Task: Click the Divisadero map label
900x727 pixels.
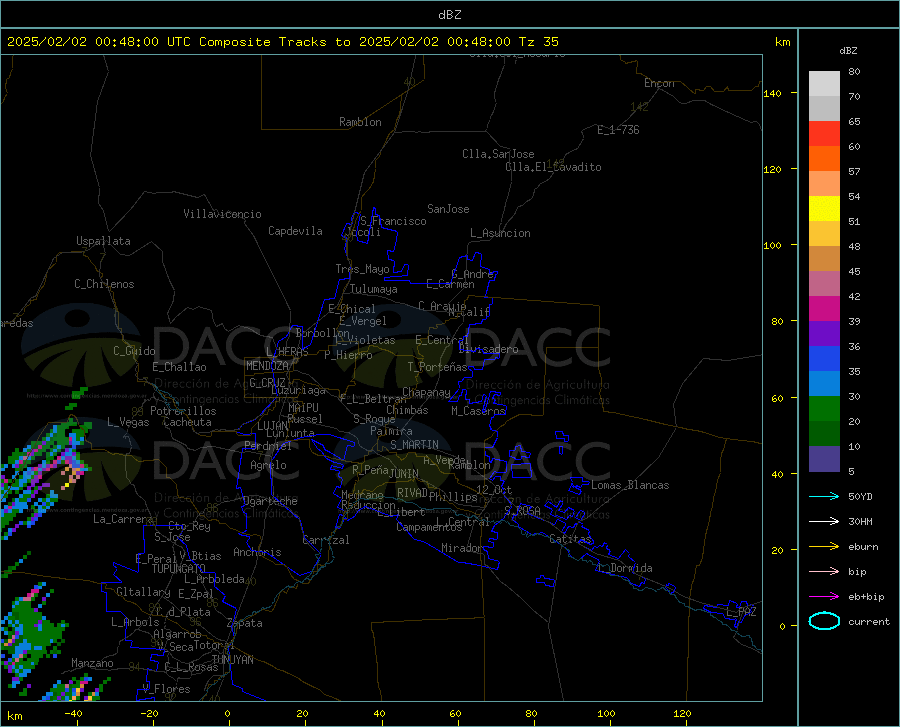Action: point(488,349)
